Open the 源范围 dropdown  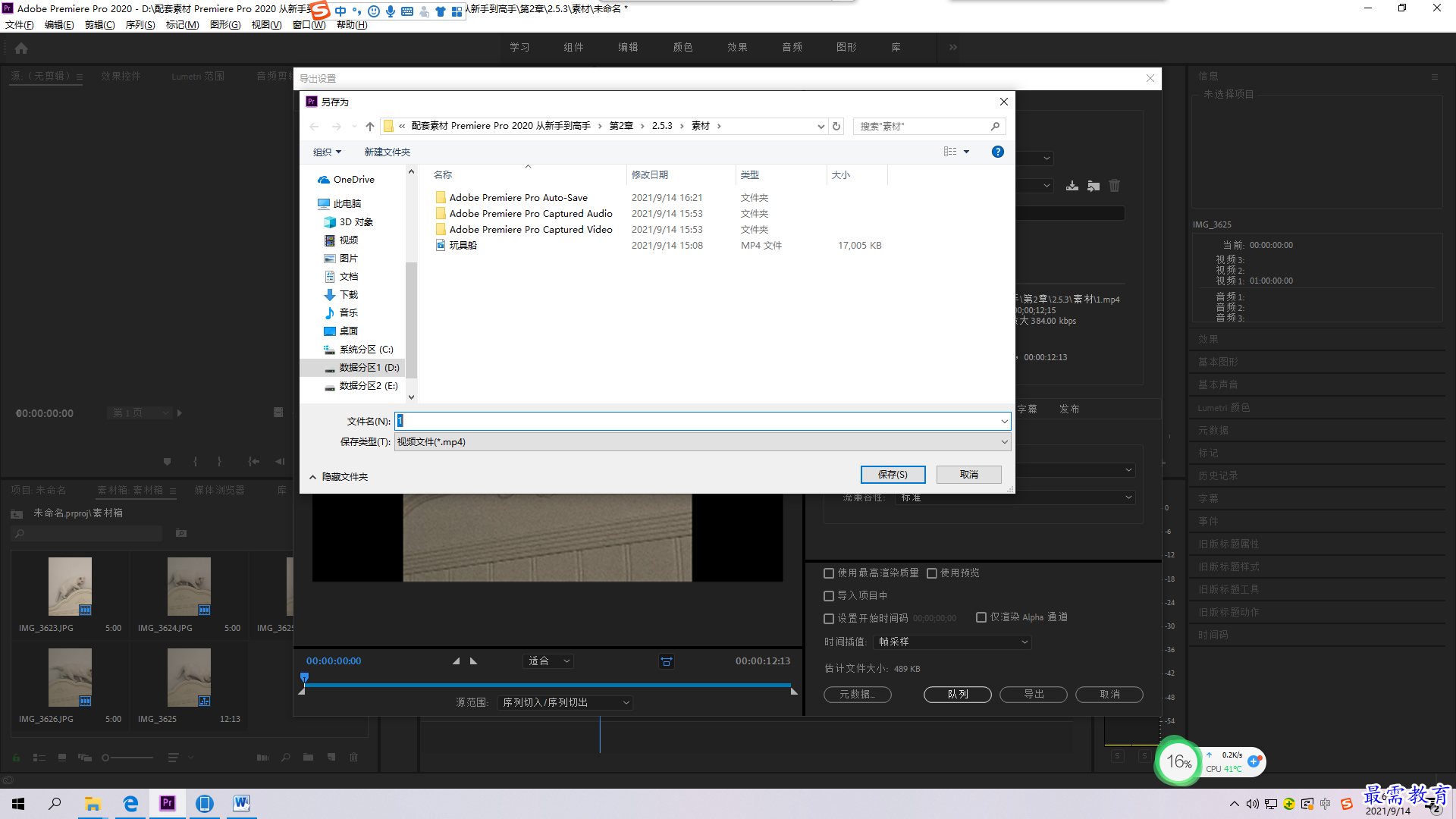click(x=566, y=703)
